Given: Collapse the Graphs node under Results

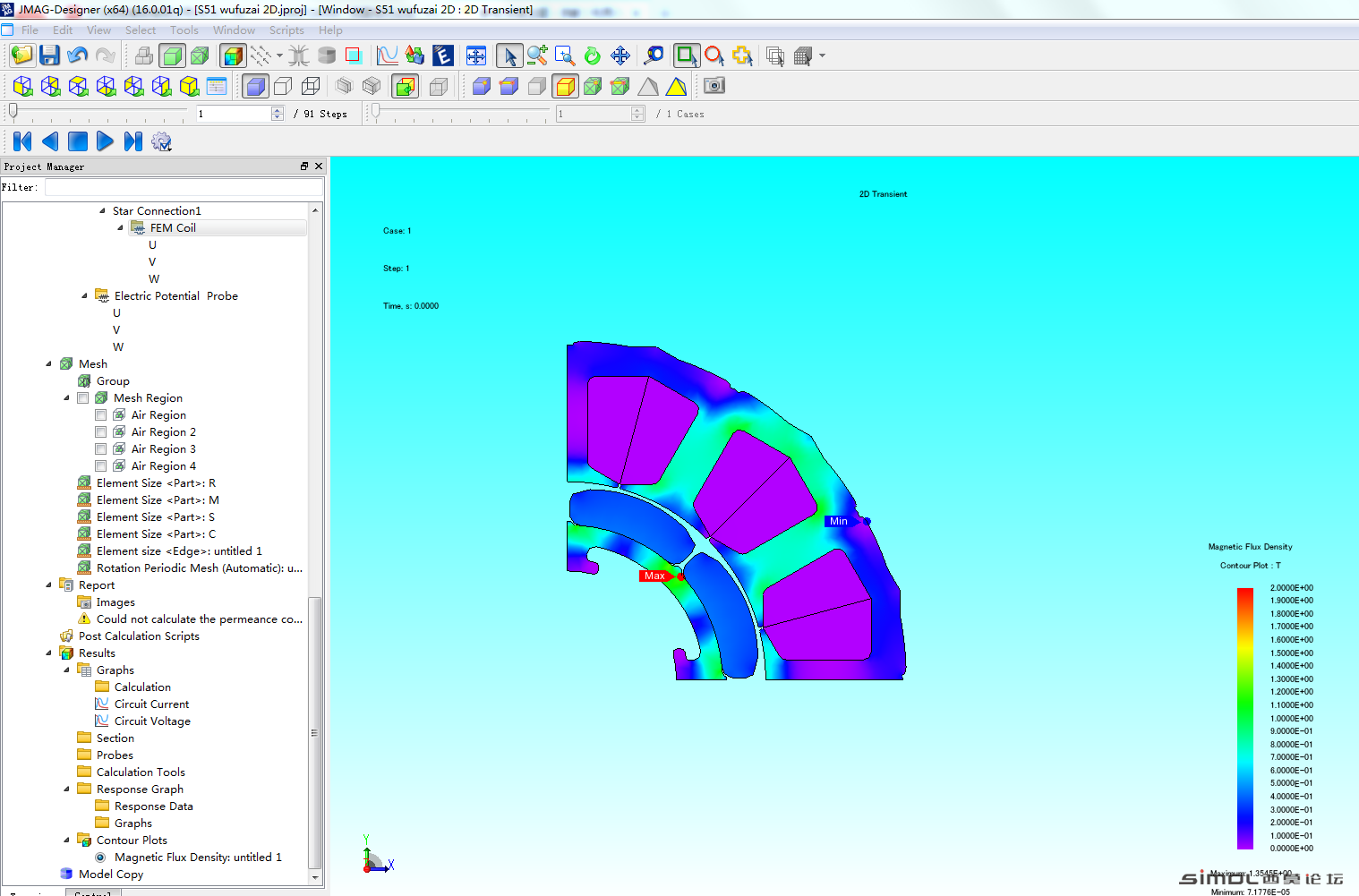Looking at the screenshot, I should click(66, 670).
